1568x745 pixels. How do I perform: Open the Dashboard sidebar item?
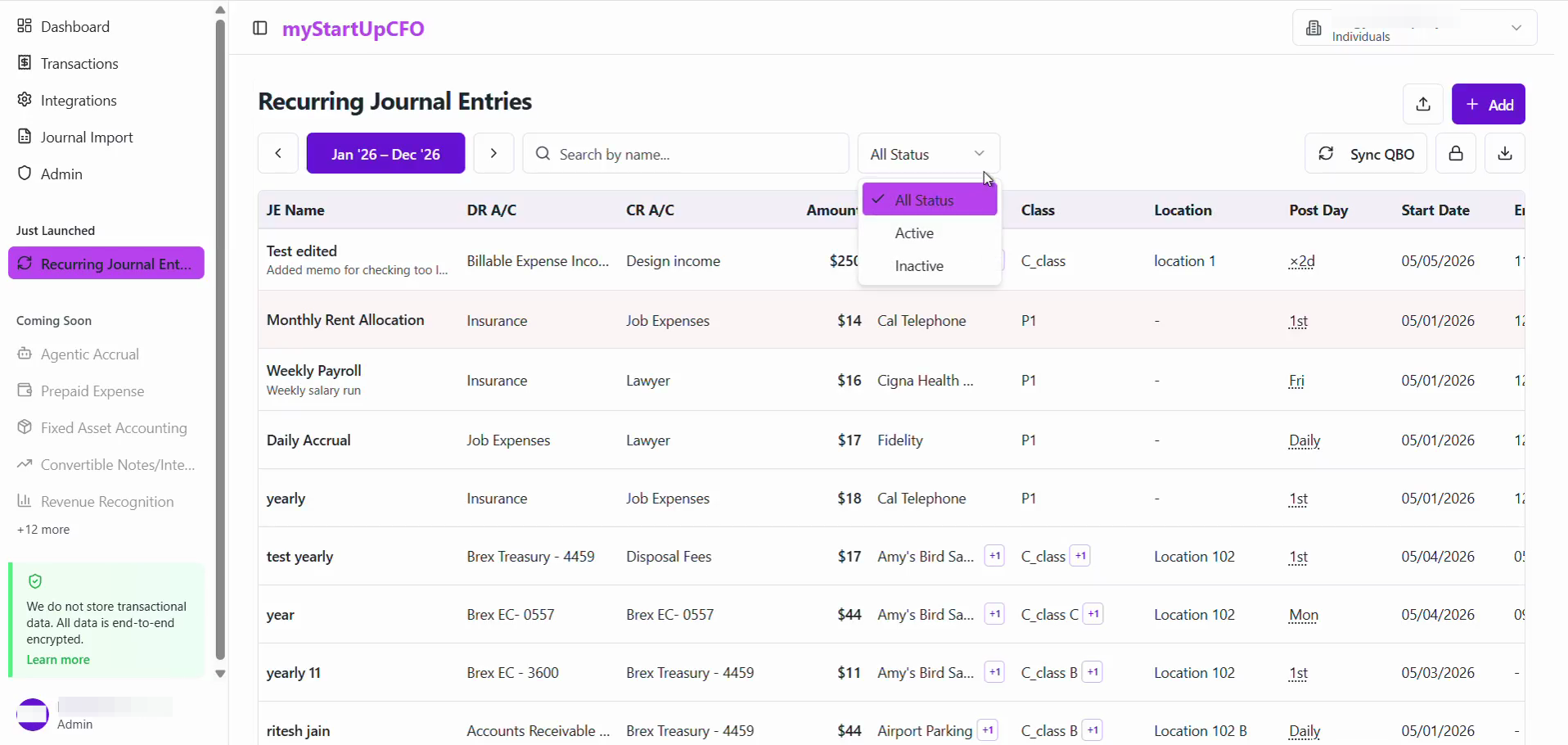tap(74, 27)
